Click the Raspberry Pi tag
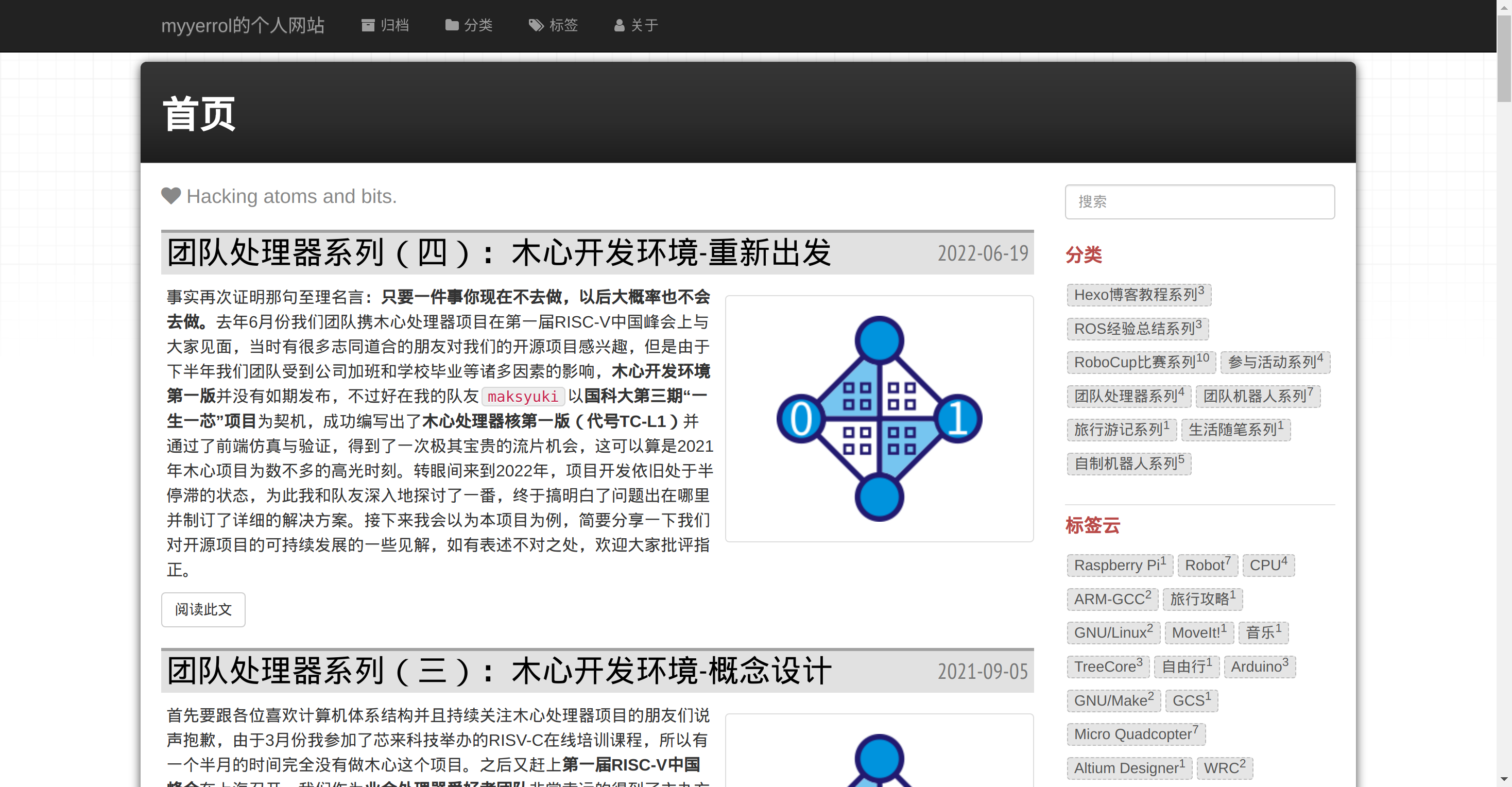Screen dimensions: 1512x787 pyautogui.click(x=1120, y=565)
